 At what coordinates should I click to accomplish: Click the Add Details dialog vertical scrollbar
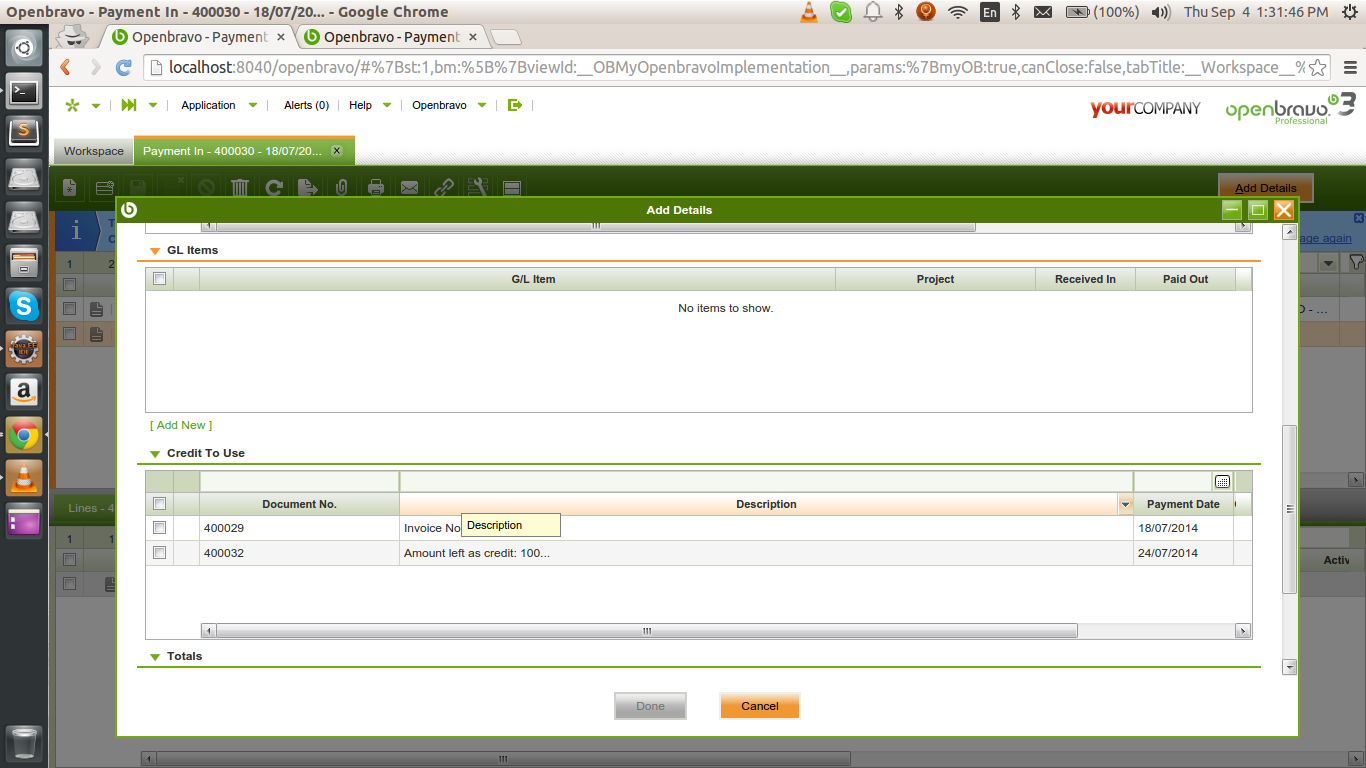(x=1290, y=509)
